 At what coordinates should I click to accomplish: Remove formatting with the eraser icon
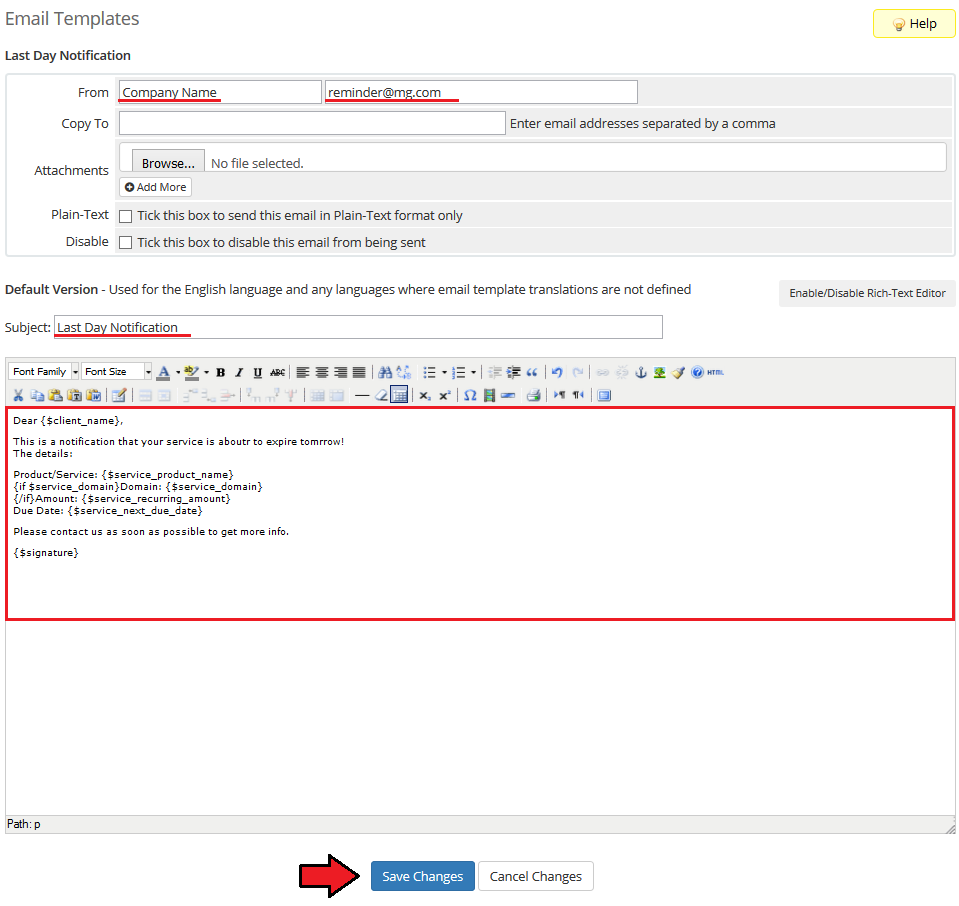click(381, 396)
